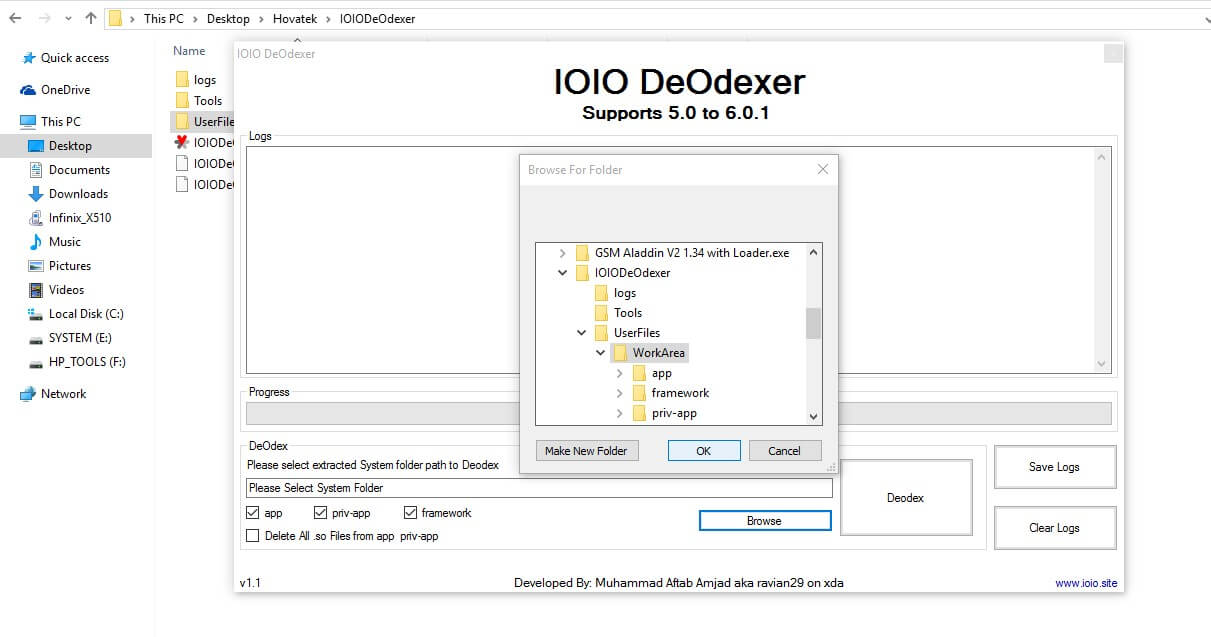Image resolution: width=1211 pixels, height=637 pixels.
Task: Click the Please Select System Folder input field
Action: pyautogui.click(x=538, y=488)
